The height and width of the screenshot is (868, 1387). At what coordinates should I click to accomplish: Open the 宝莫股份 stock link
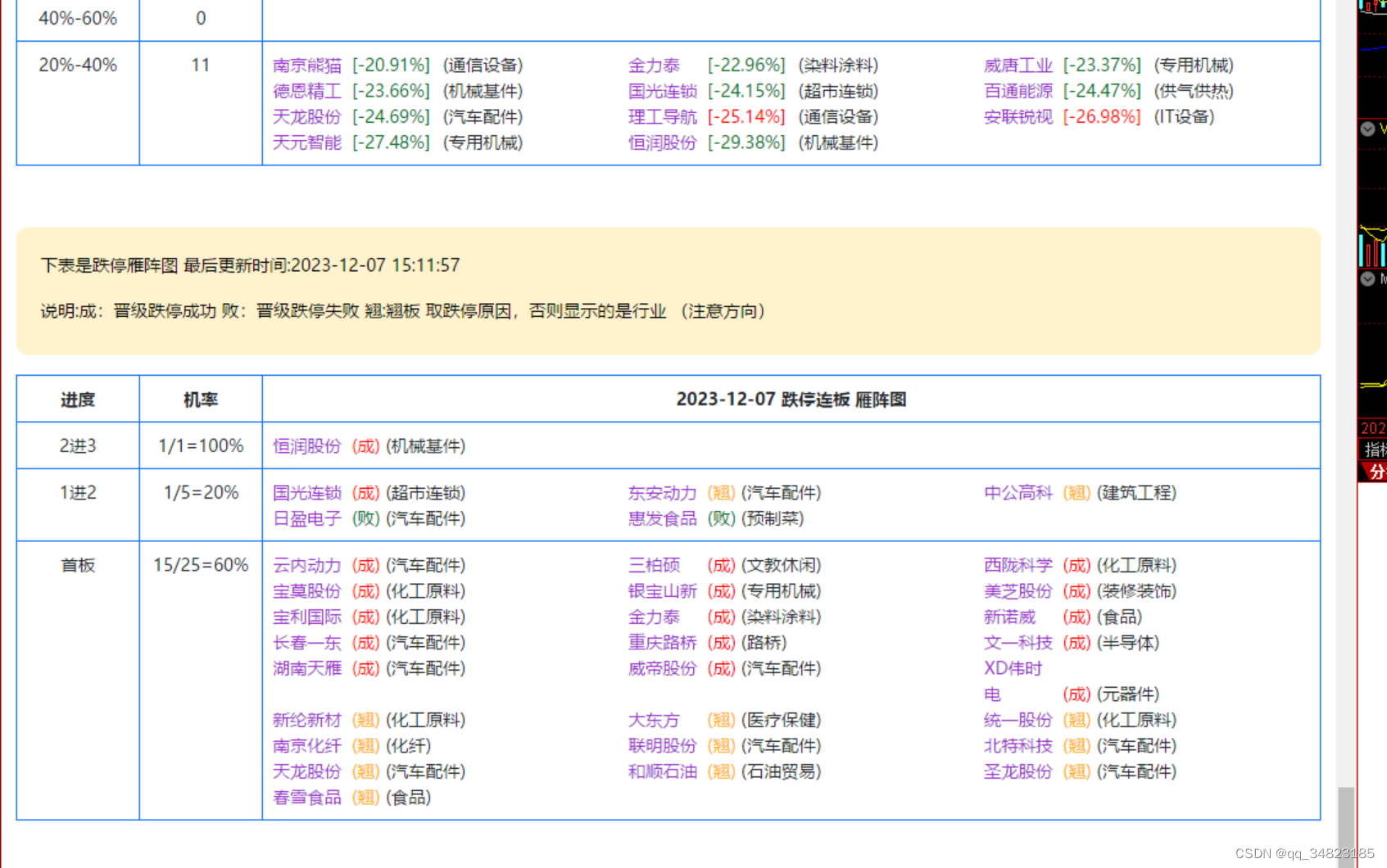[x=306, y=591]
